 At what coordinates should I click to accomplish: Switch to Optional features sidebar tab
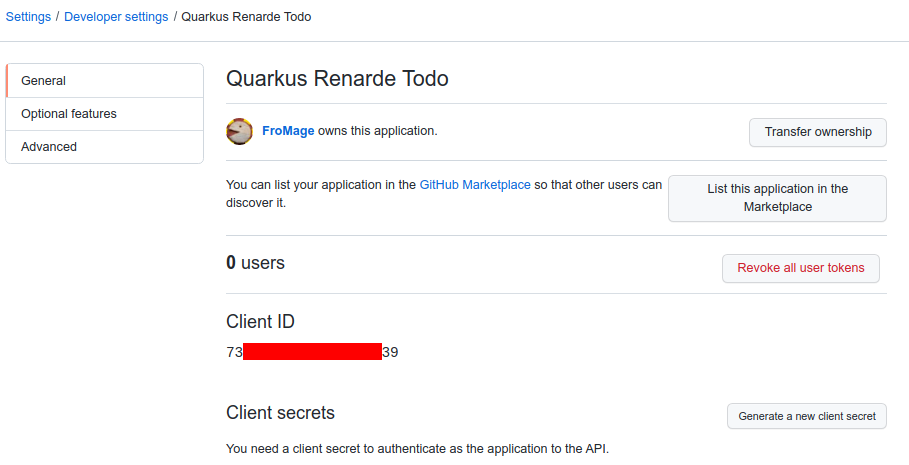point(104,114)
